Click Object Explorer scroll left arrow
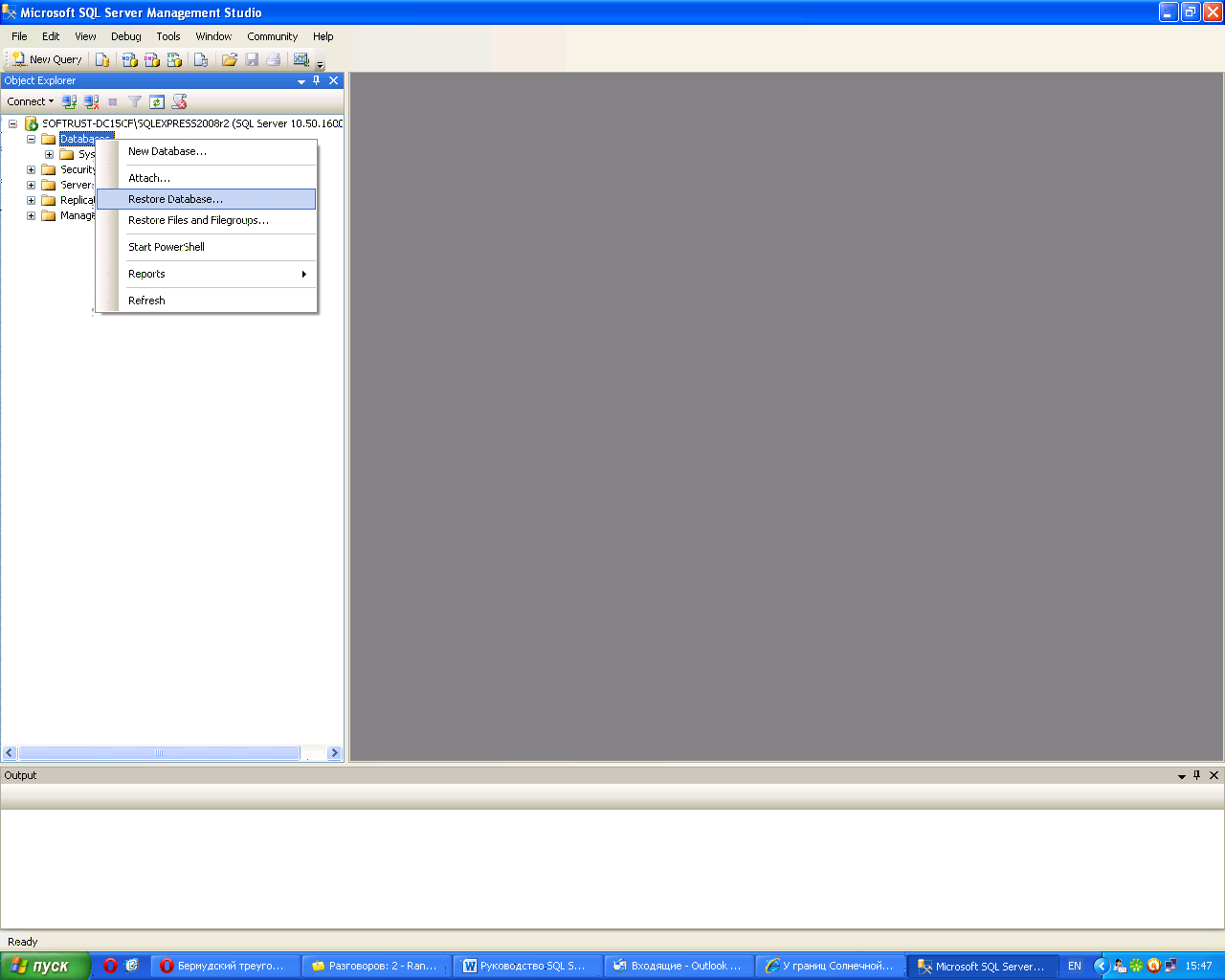 [10, 753]
